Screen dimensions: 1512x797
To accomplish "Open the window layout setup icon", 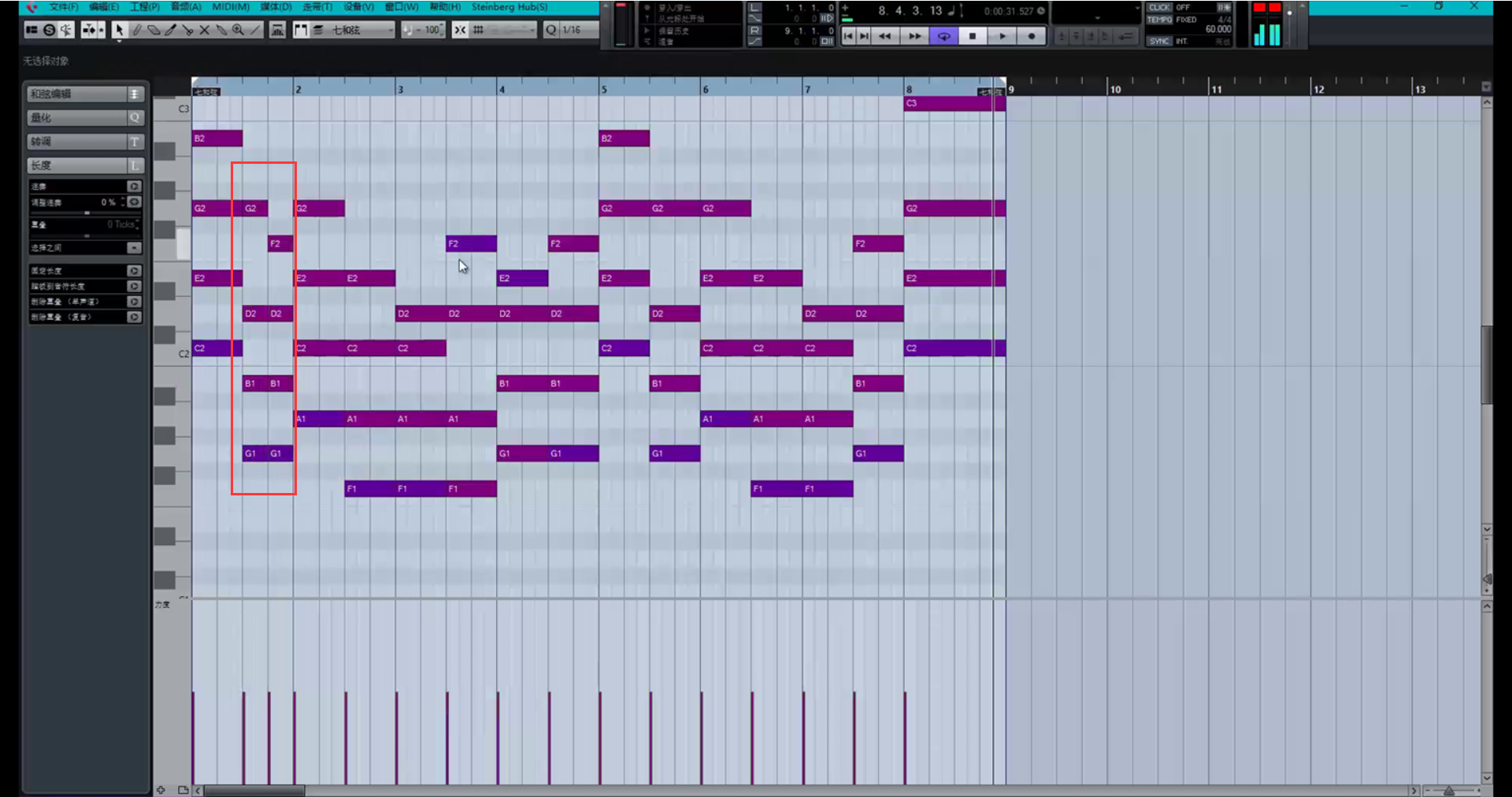I will (x=31, y=30).
